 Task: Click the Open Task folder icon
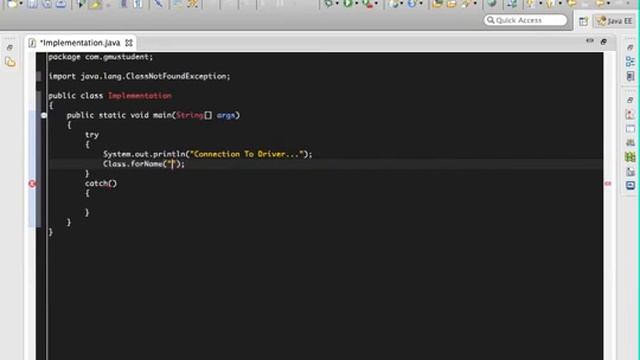[x=451, y=4]
